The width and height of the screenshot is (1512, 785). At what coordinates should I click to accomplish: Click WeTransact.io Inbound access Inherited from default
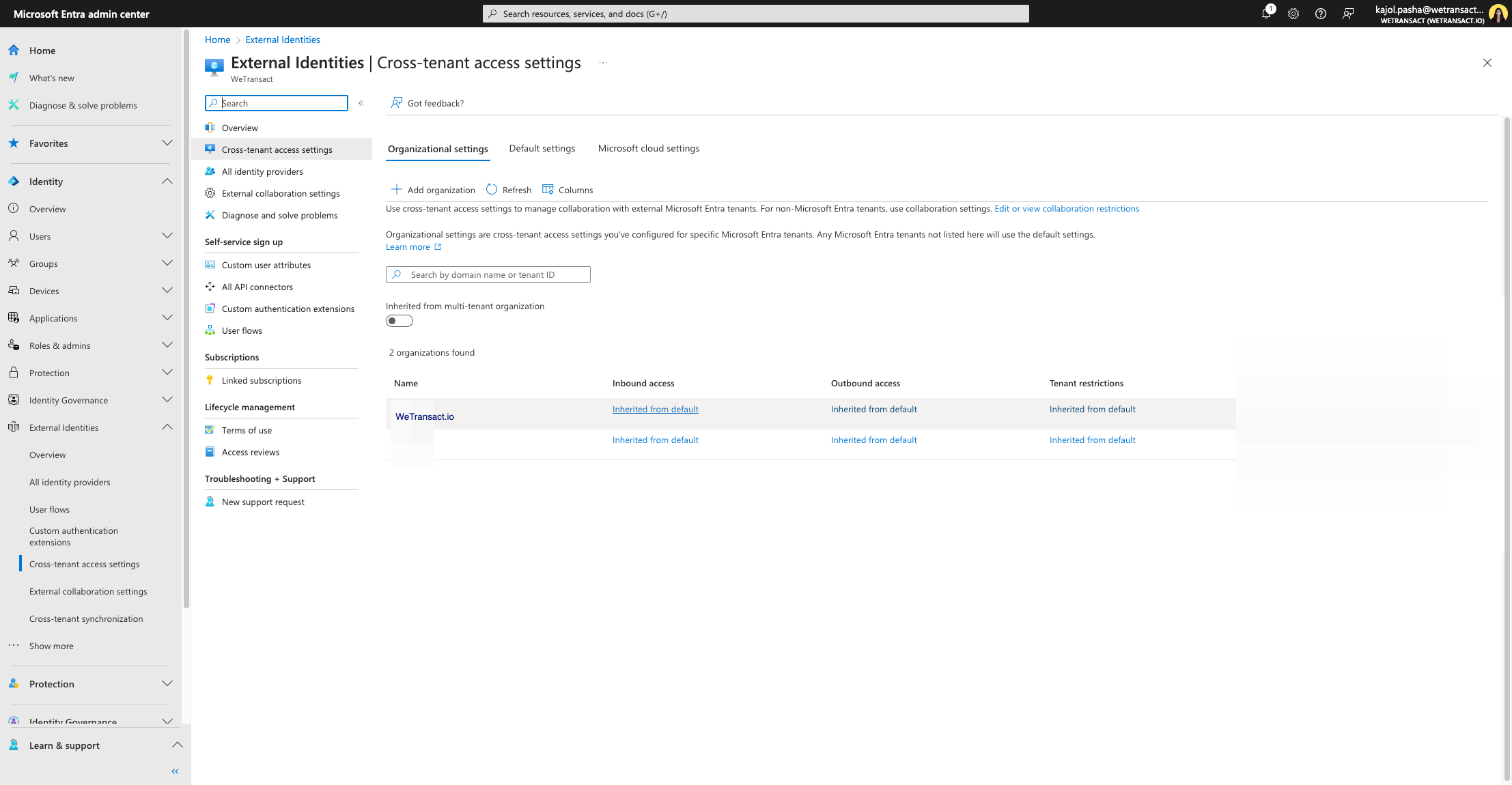point(655,410)
